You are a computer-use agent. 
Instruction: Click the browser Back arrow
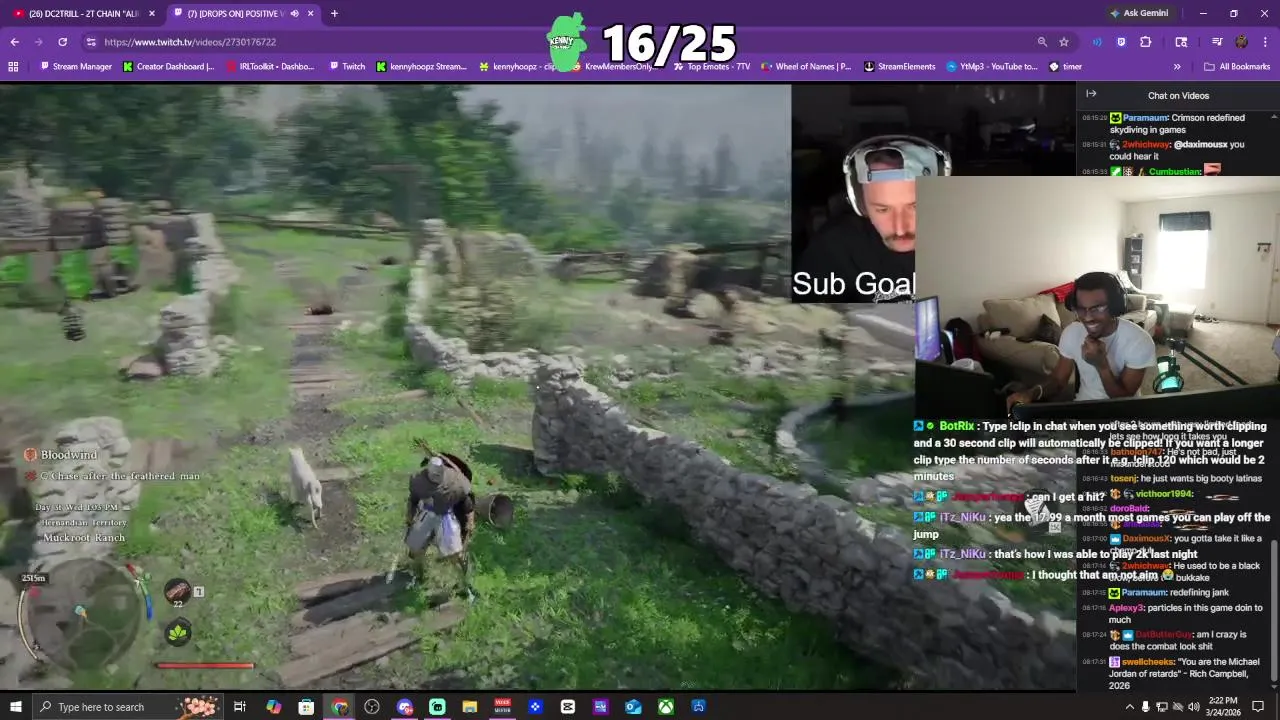click(x=14, y=42)
